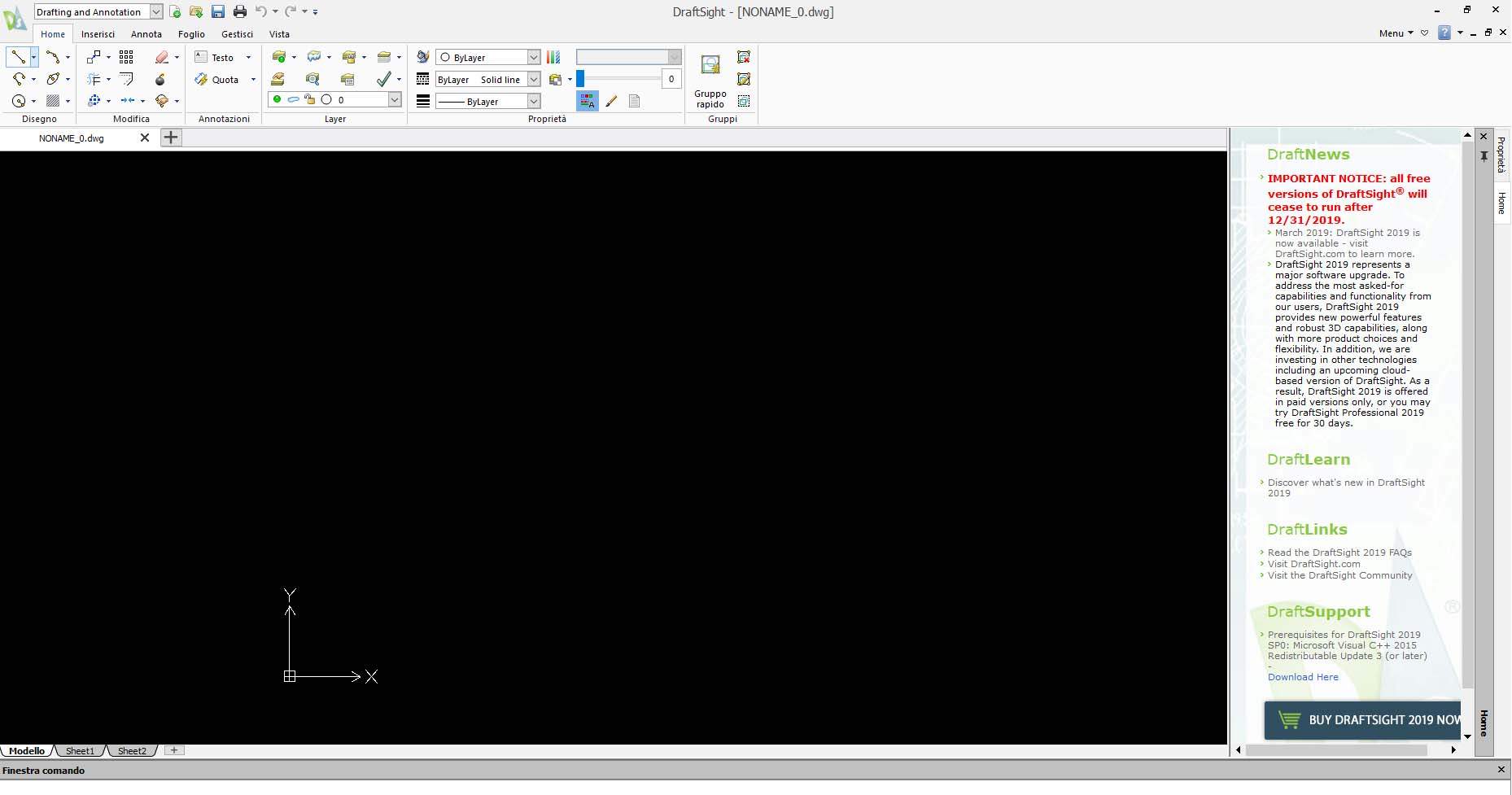
Task: Expand the Drafting and Annotation workspace dropdown
Action: [156, 11]
